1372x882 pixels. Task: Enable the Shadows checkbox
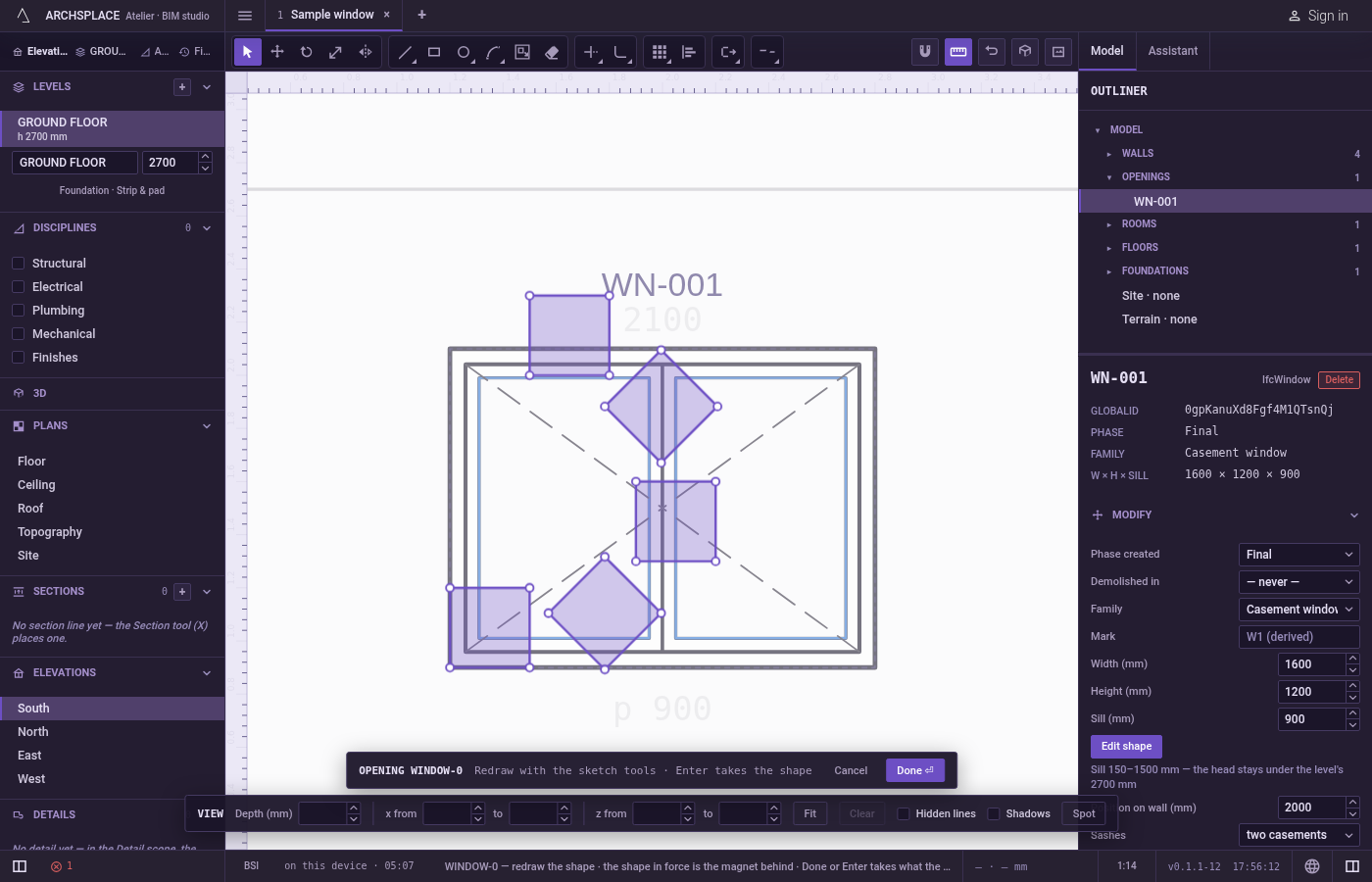pyautogui.click(x=994, y=813)
